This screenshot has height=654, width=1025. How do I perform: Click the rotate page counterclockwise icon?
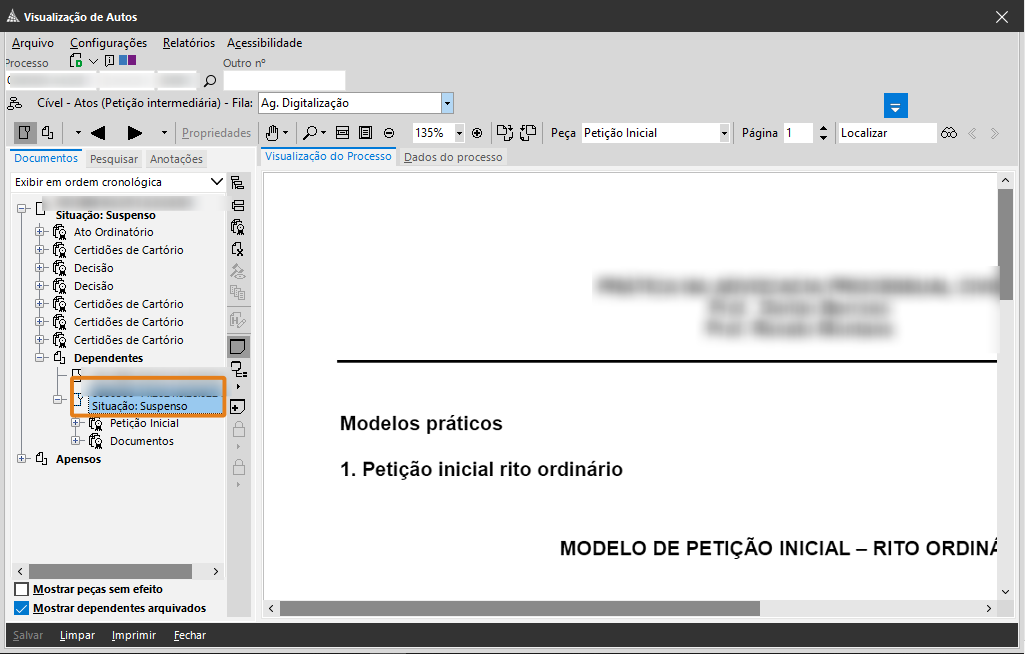(528, 133)
